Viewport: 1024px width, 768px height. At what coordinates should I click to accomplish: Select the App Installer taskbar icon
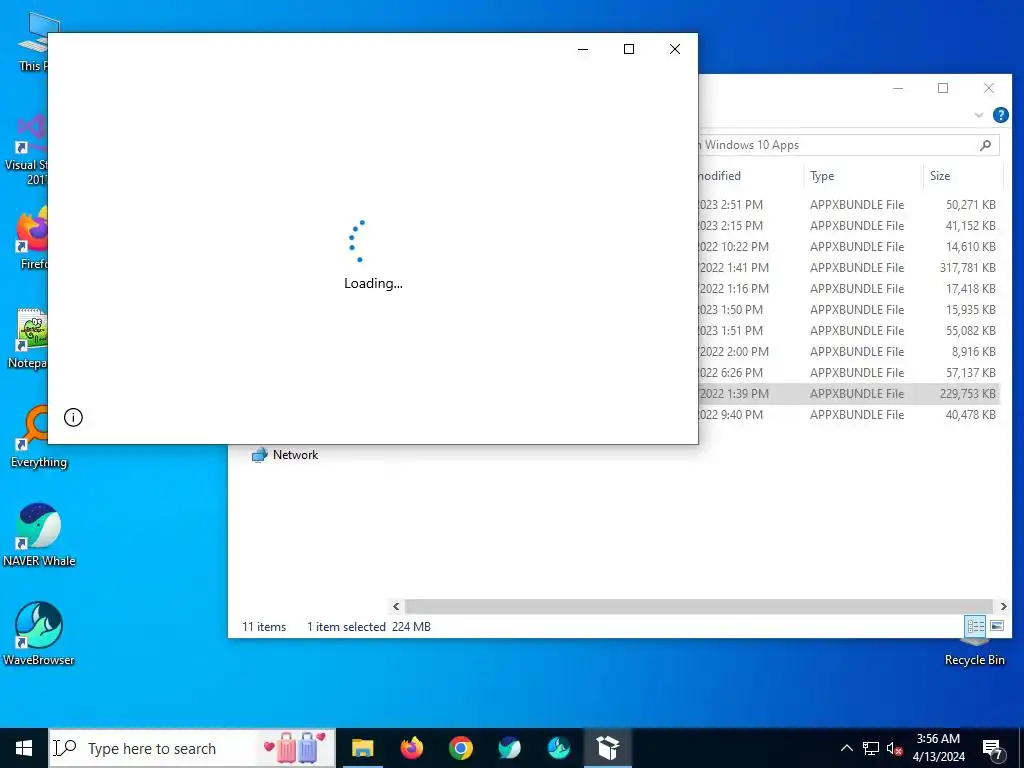(x=607, y=748)
